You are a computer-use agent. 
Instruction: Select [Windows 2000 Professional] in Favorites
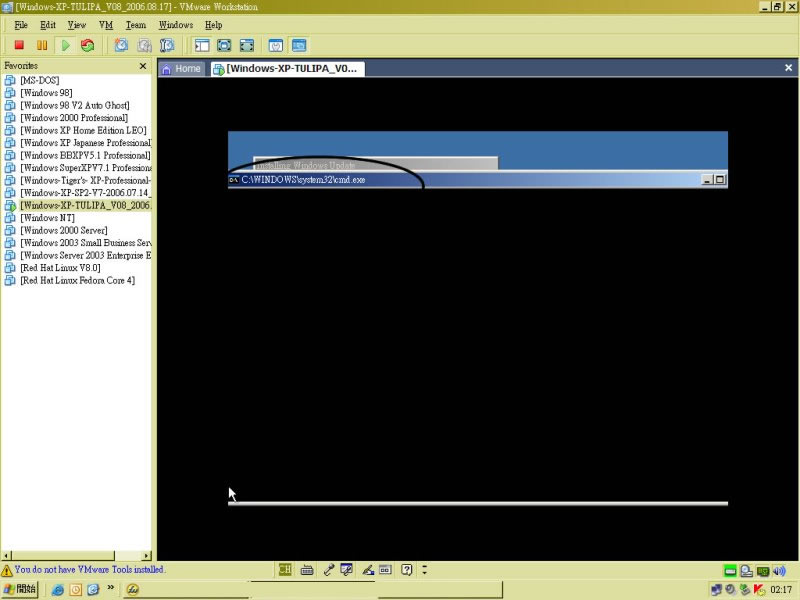tap(74, 118)
